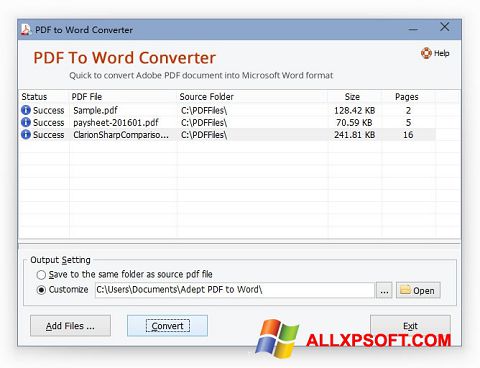Click the output folder path field
The height and width of the screenshot is (368, 480).
[235, 290]
